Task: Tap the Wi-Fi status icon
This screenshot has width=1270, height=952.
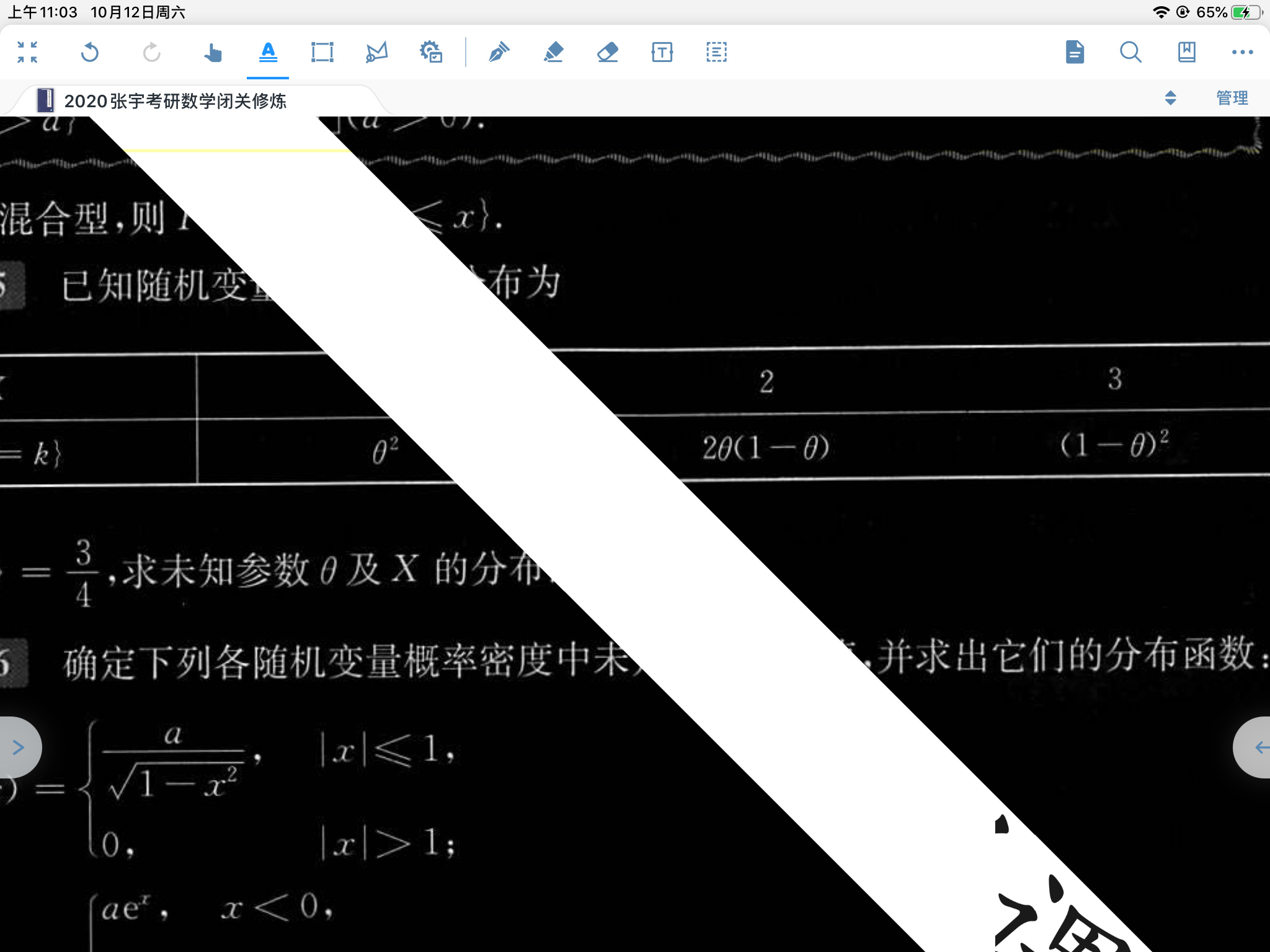Action: click(x=1161, y=12)
